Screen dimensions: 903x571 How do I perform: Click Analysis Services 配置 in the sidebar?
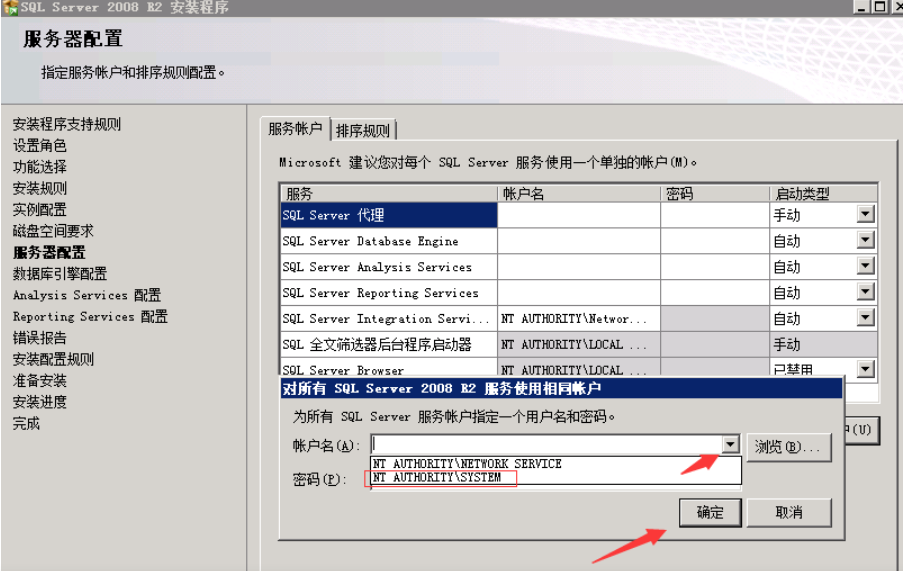(x=87, y=295)
